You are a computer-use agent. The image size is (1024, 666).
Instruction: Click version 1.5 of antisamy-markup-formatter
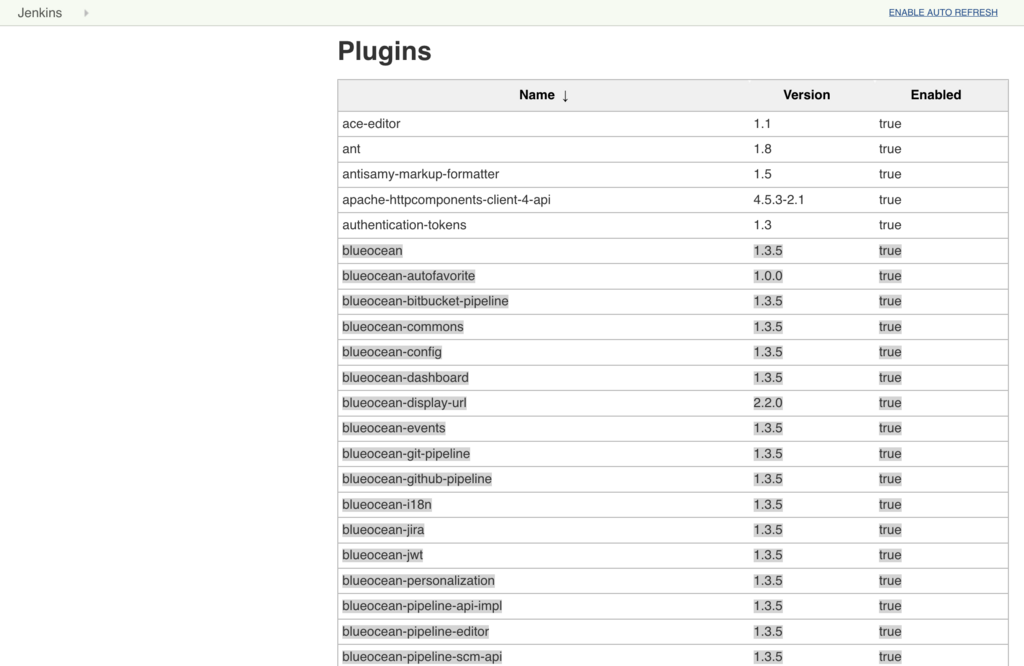click(762, 174)
